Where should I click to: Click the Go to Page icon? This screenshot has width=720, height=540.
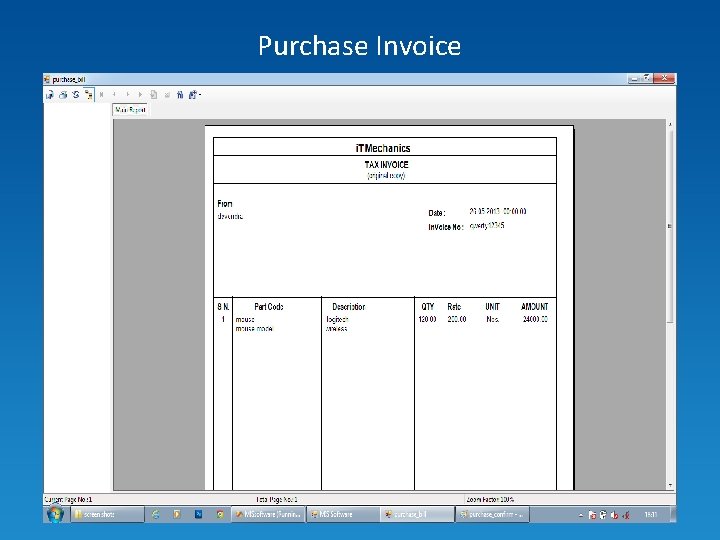[154, 95]
